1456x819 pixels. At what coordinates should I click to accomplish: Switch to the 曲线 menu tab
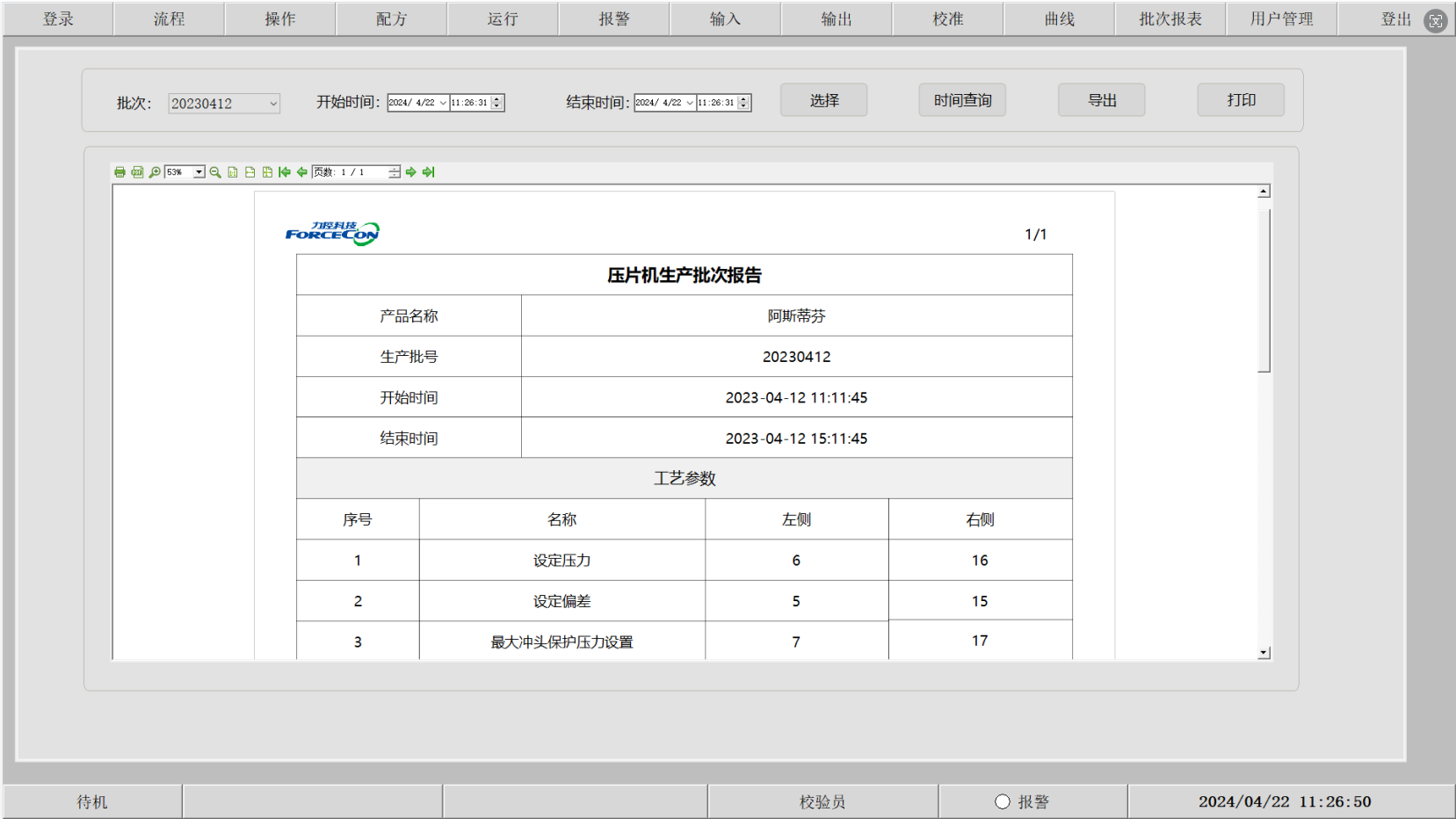(1059, 18)
